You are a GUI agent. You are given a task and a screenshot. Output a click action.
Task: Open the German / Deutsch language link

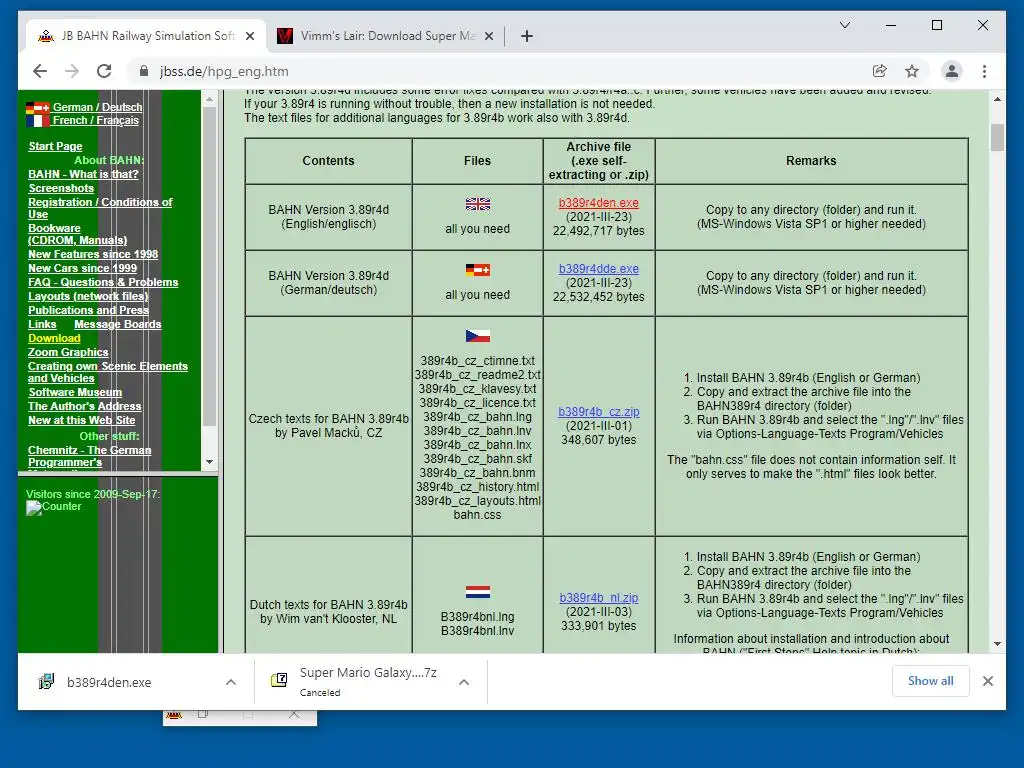pos(97,107)
